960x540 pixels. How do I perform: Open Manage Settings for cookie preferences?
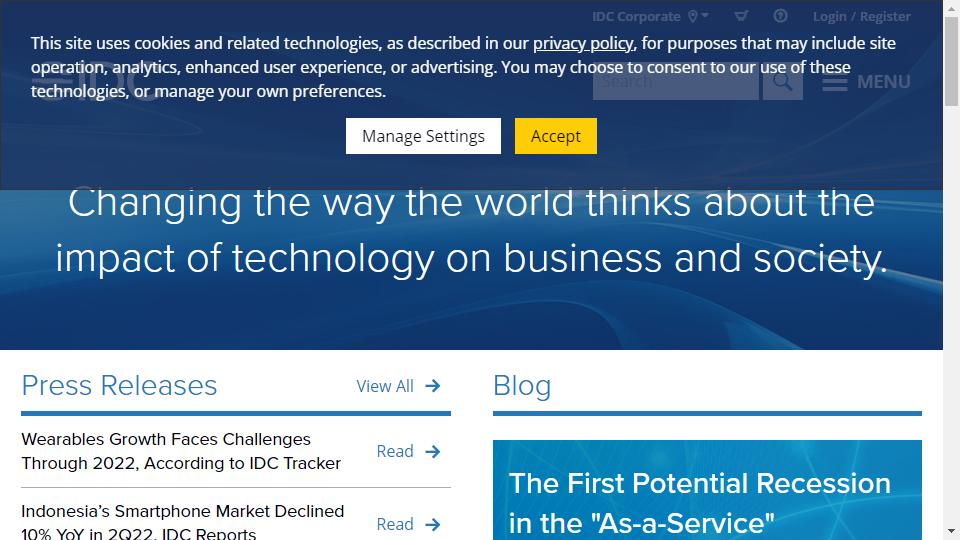pos(423,136)
